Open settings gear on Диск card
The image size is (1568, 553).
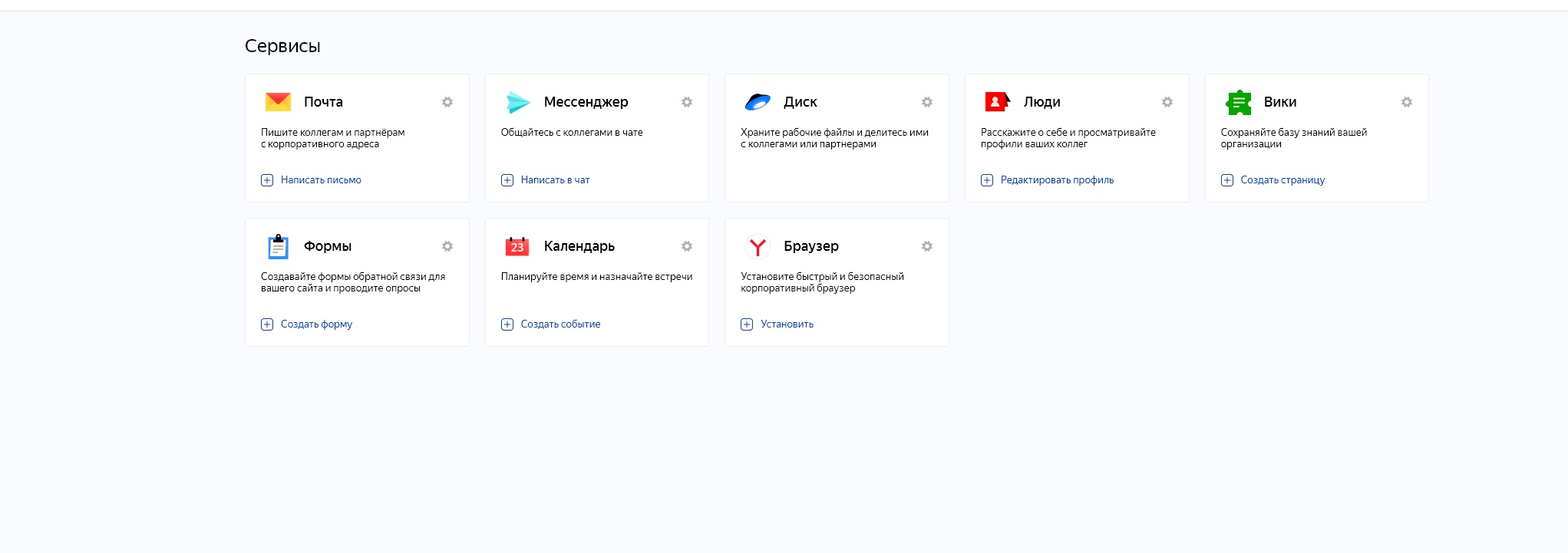[927, 102]
